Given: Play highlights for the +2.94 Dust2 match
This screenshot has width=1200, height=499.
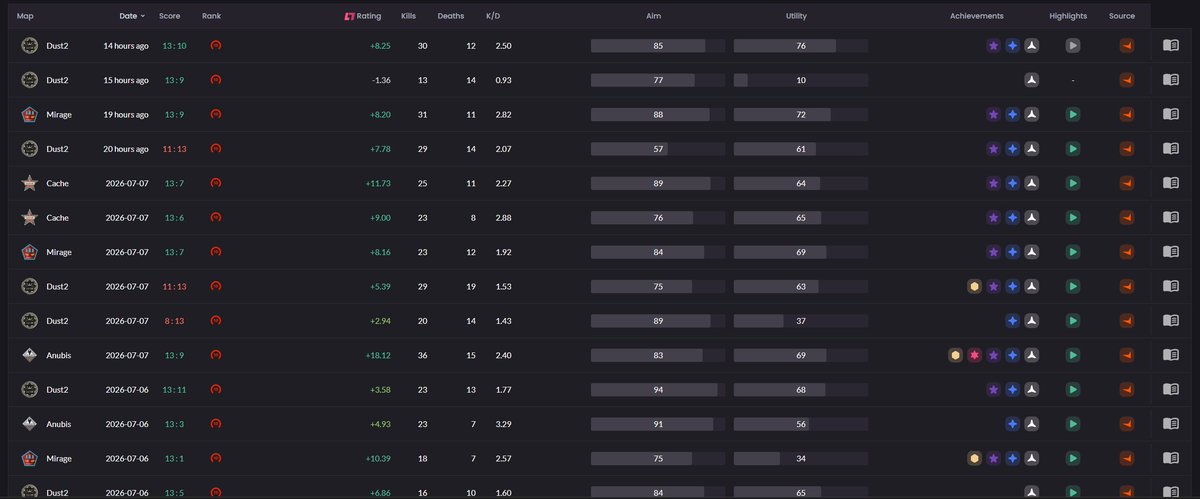Looking at the screenshot, I should 1072,321.
